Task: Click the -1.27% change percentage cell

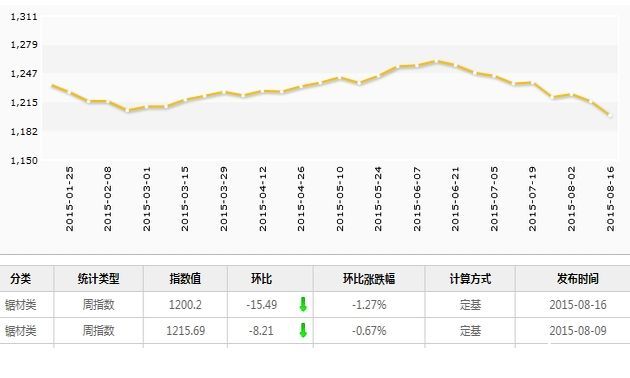Action: point(369,304)
